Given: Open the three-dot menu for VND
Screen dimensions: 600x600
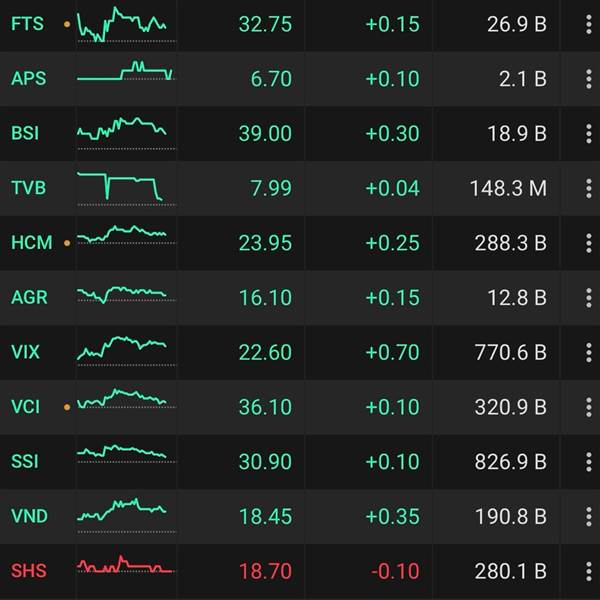Looking at the screenshot, I should pos(590,516).
